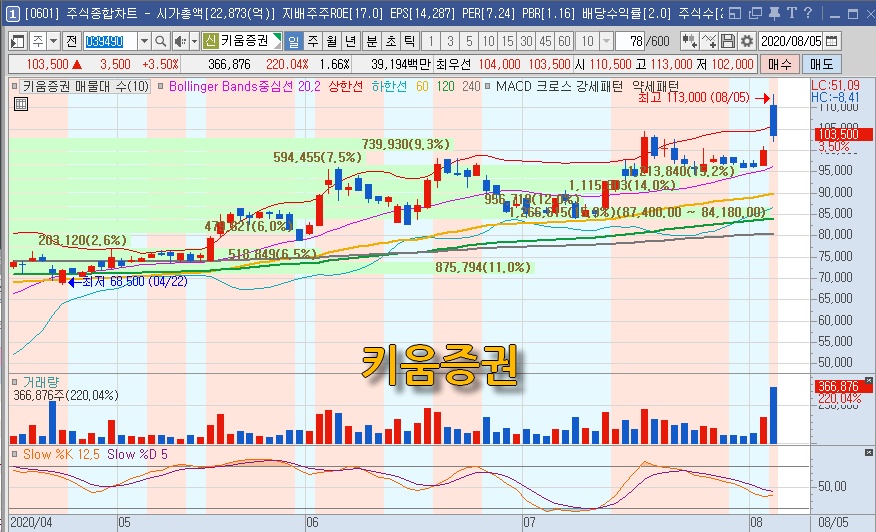Open the date calendar picker icon
The height and width of the screenshot is (532, 876).
click(x=832, y=41)
